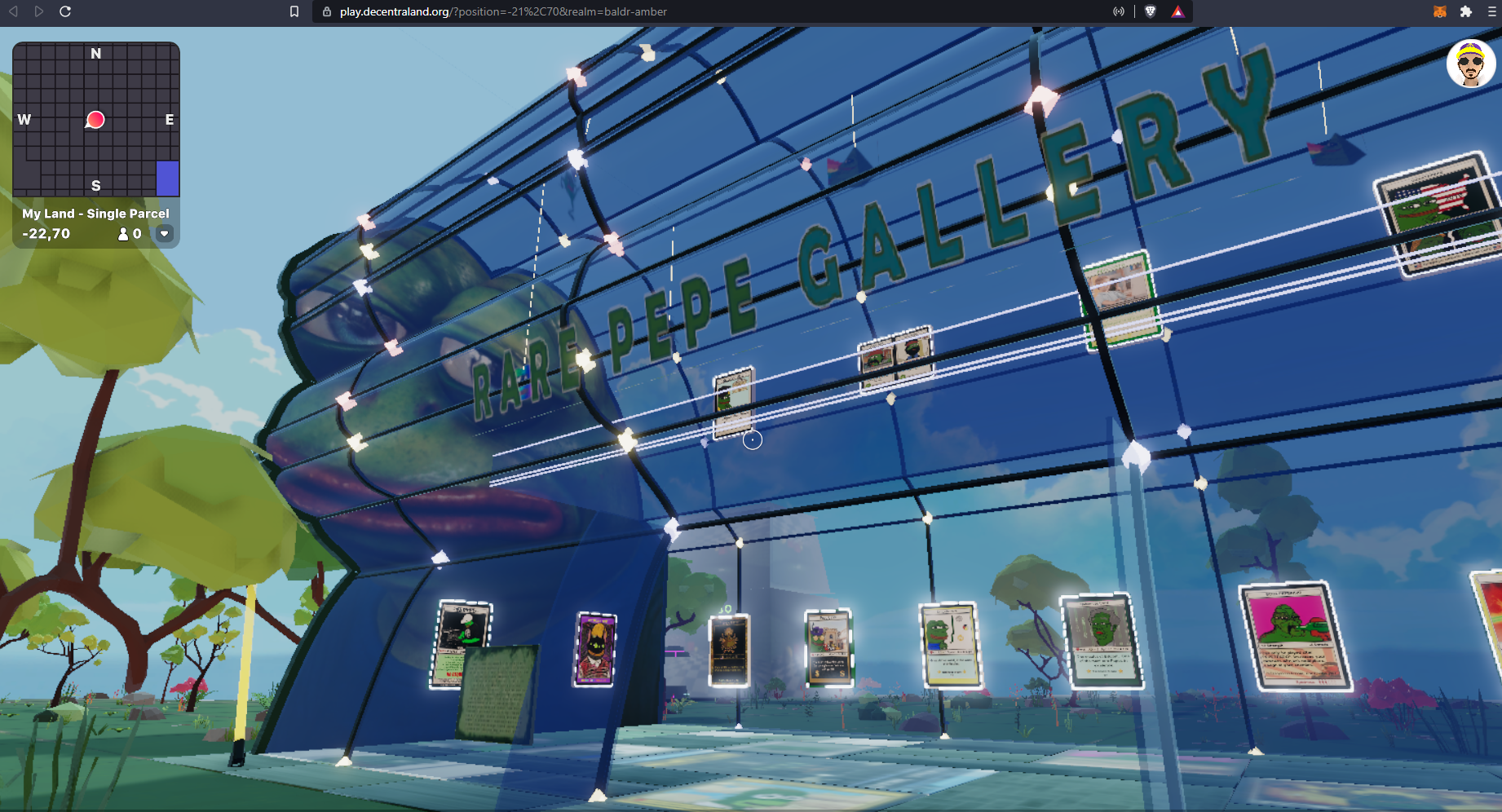Select the double Pepe card on upper row
Screen dimensions: 1502x812
tap(896, 359)
